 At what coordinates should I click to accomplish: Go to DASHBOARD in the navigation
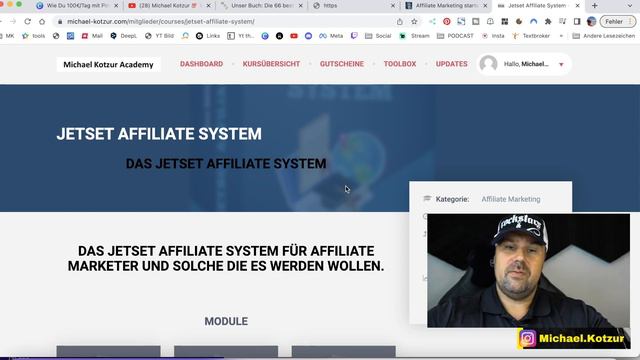[202, 64]
